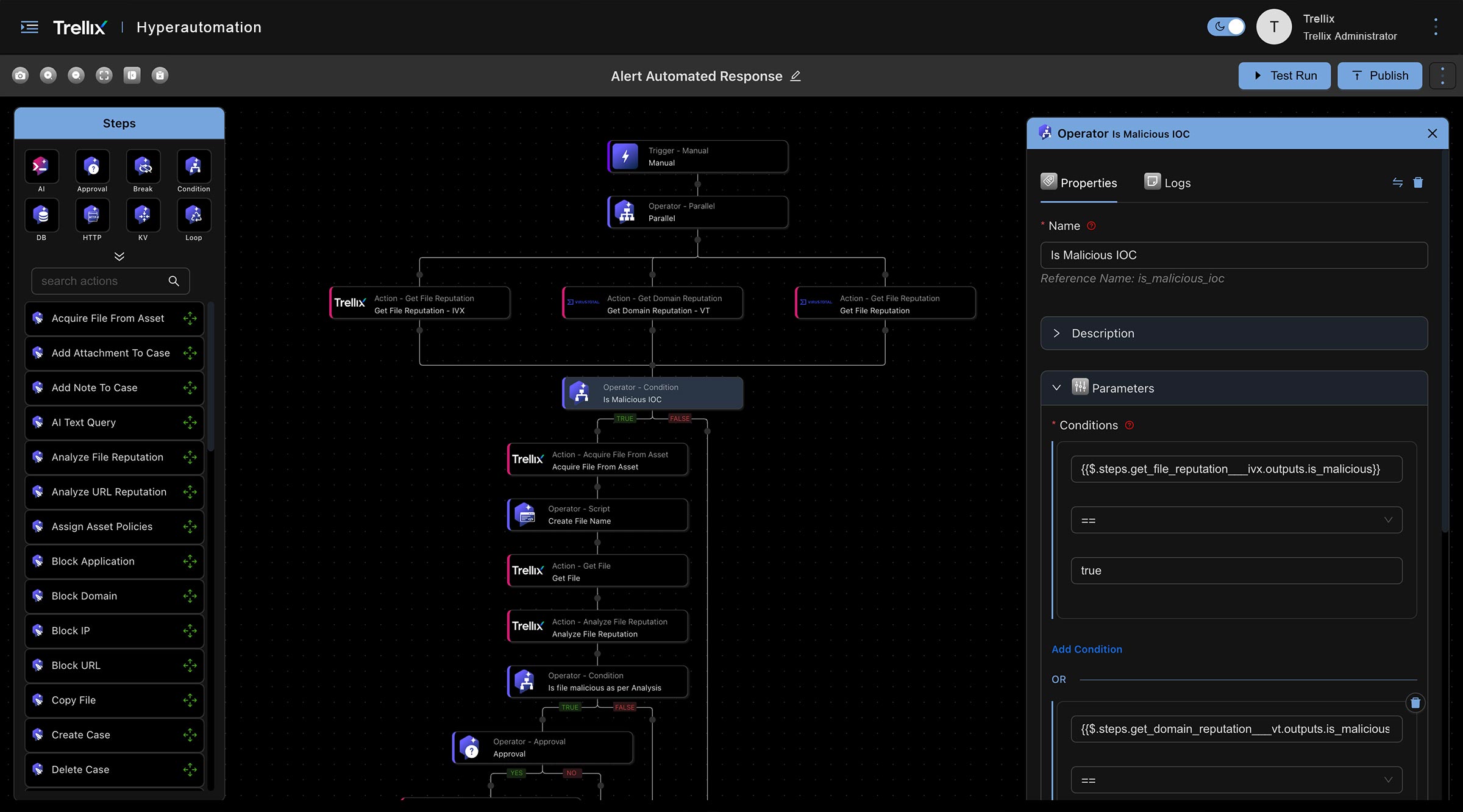Open the hamburger navigation menu

(29, 27)
